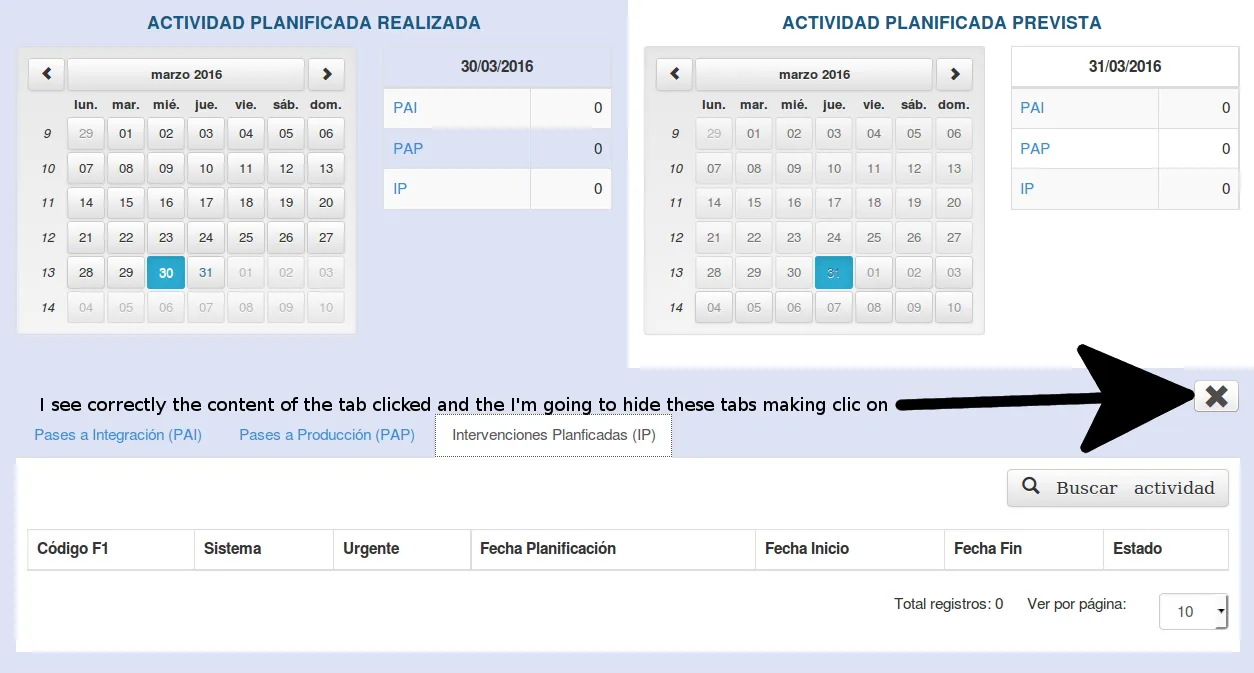This screenshot has width=1254, height=673.
Task: Select day 15 in Realizada calendar
Action: 126,203
